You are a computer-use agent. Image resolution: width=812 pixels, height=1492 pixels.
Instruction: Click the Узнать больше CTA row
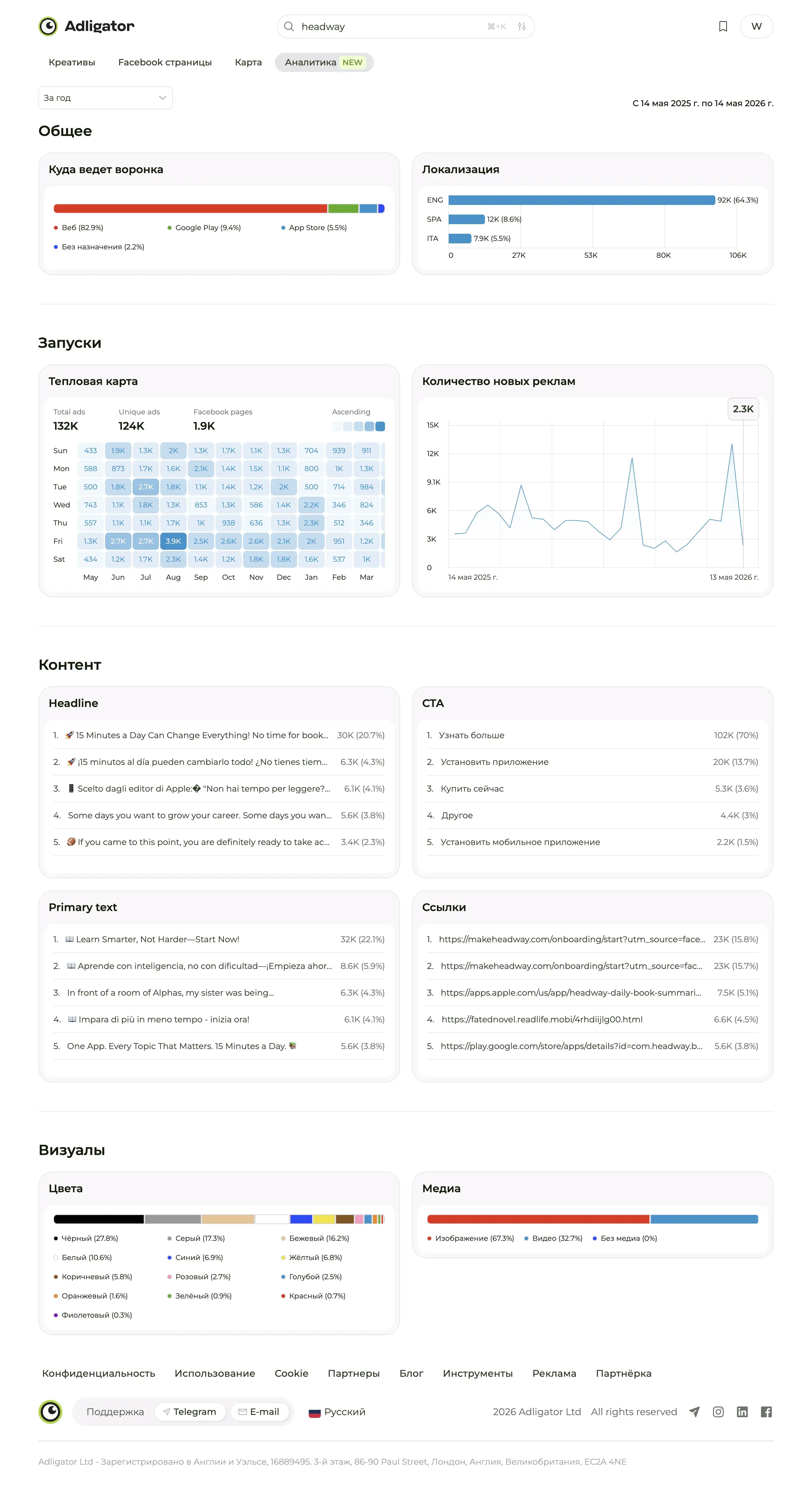coord(592,735)
